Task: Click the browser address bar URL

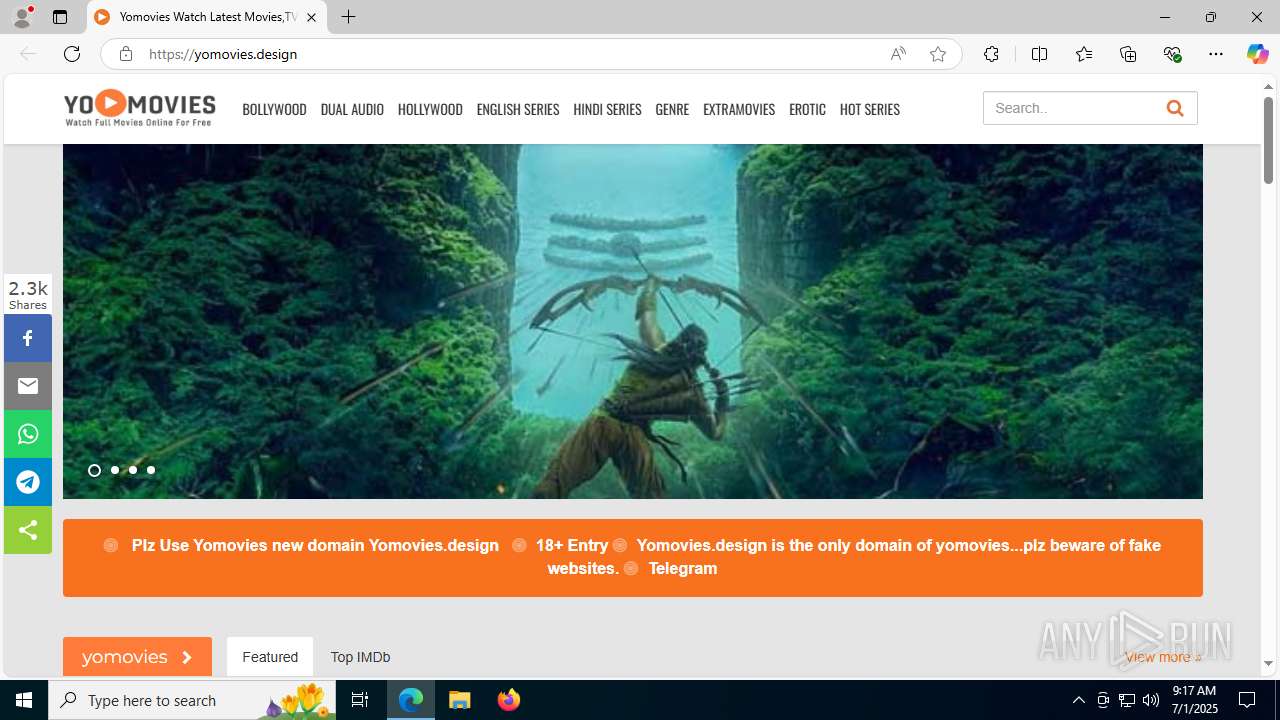Action: 223,54
